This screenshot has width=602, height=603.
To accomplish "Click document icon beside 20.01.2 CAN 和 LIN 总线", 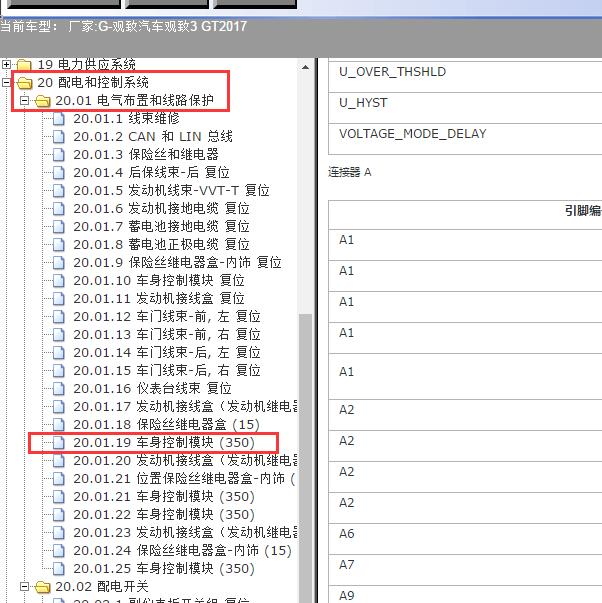I will tap(58, 137).
